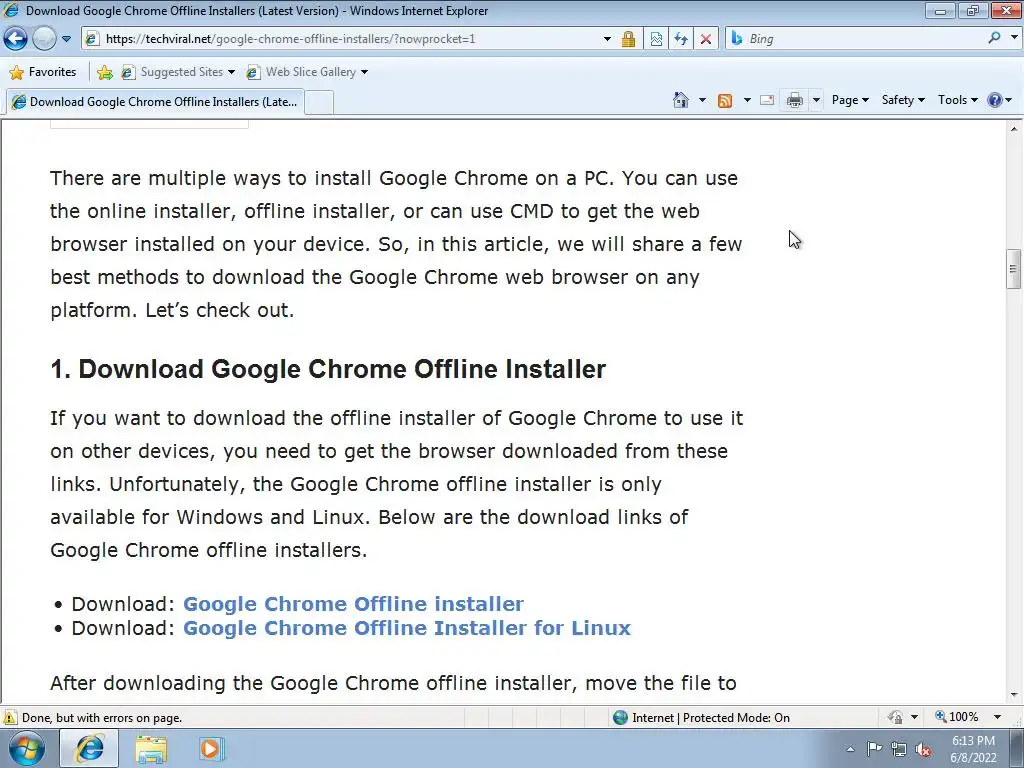Image resolution: width=1024 pixels, height=768 pixels.
Task: Open the recent pages dropdown arrow
Action: coord(67,39)
